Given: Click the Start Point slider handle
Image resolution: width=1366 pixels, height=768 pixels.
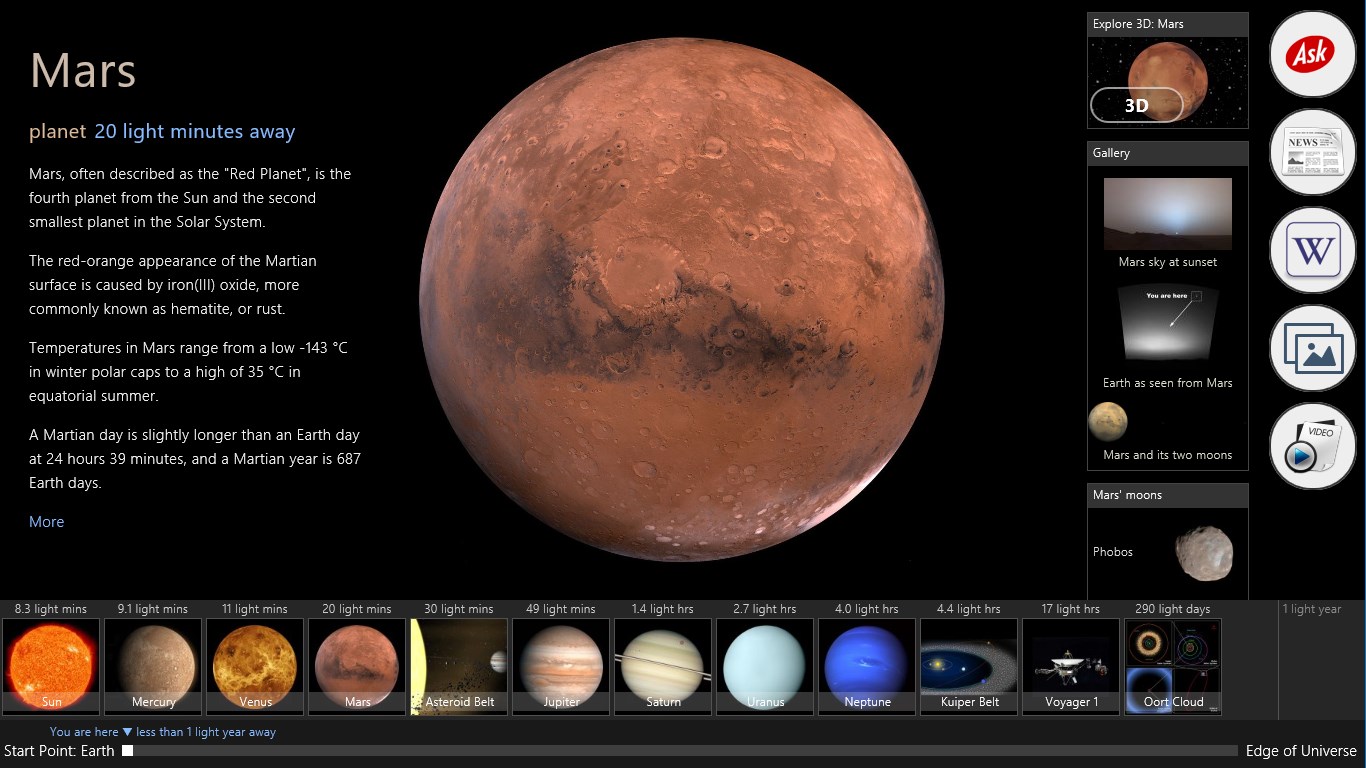Looking at the screenshot, I should click(127, 750).
